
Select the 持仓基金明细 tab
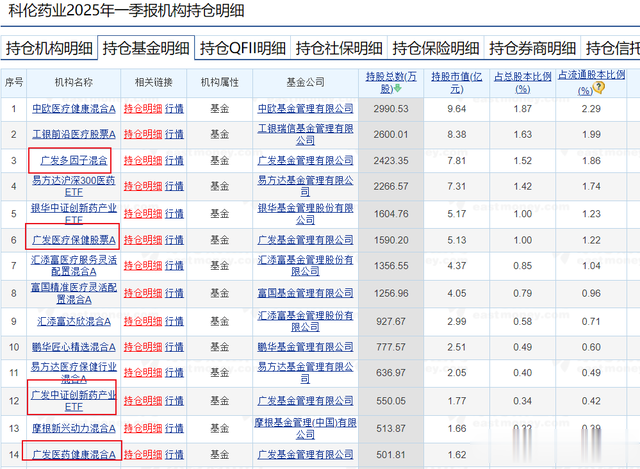(x=145, y=48)
